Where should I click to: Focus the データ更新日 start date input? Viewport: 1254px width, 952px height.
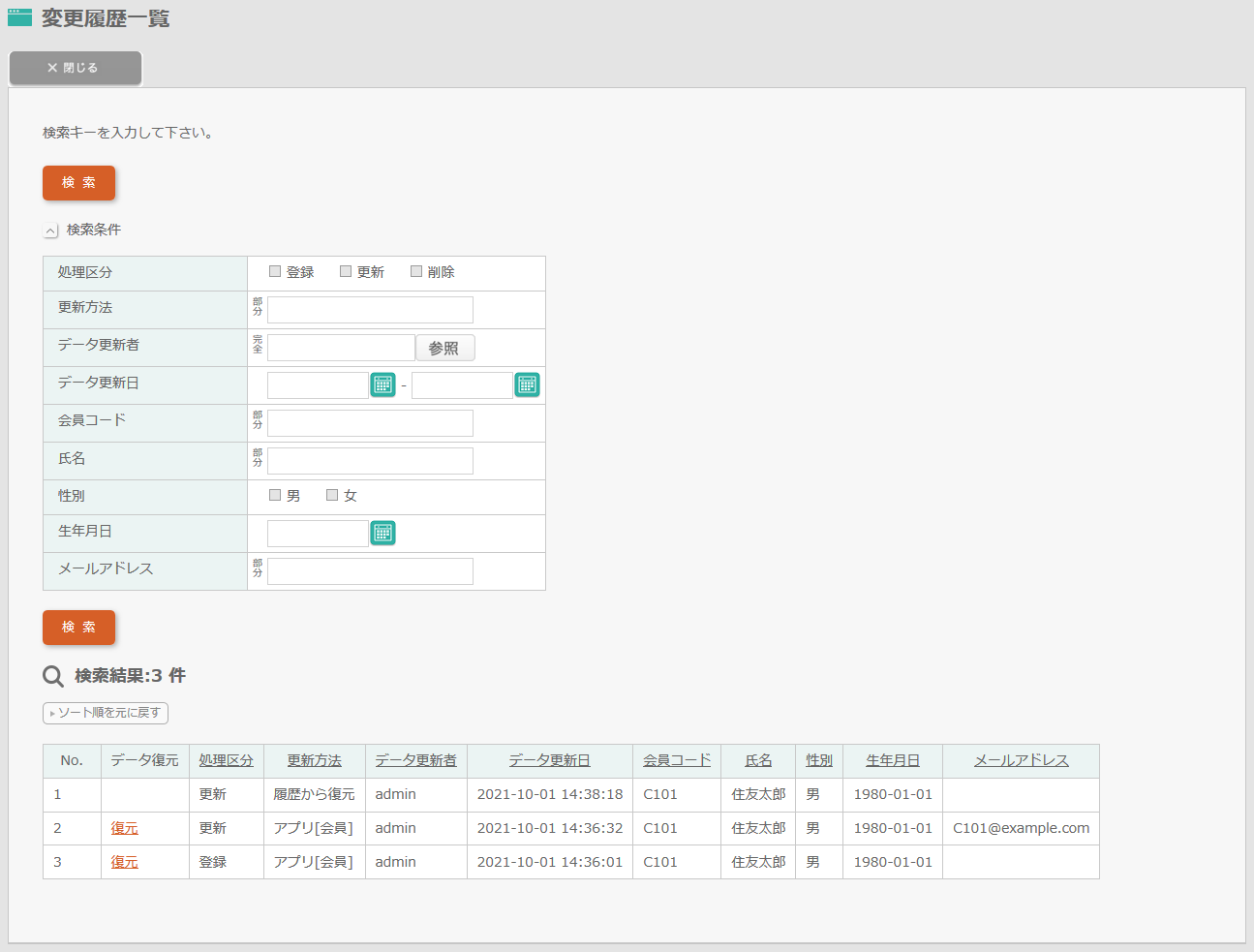click(x=318, y=385)
